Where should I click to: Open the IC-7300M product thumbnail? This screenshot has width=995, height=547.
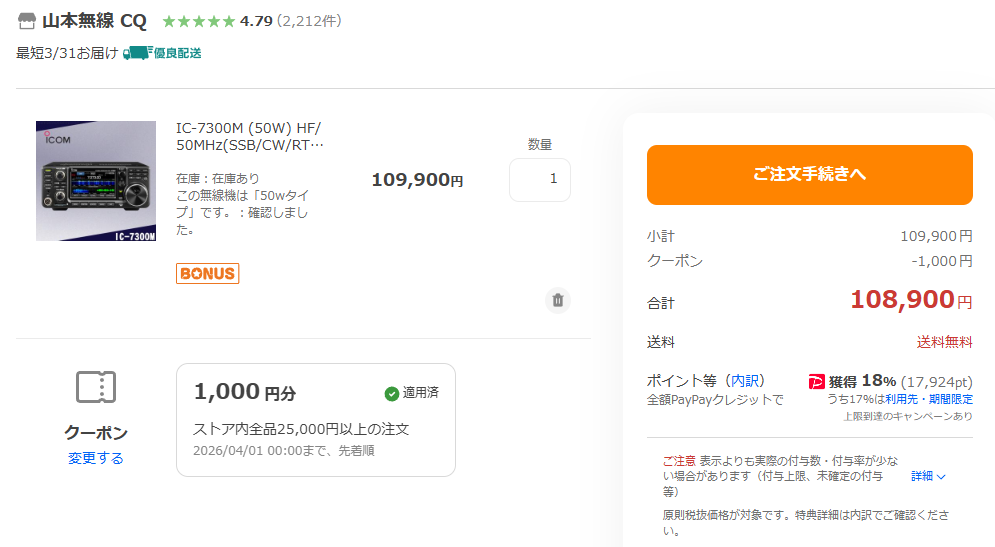96,181
